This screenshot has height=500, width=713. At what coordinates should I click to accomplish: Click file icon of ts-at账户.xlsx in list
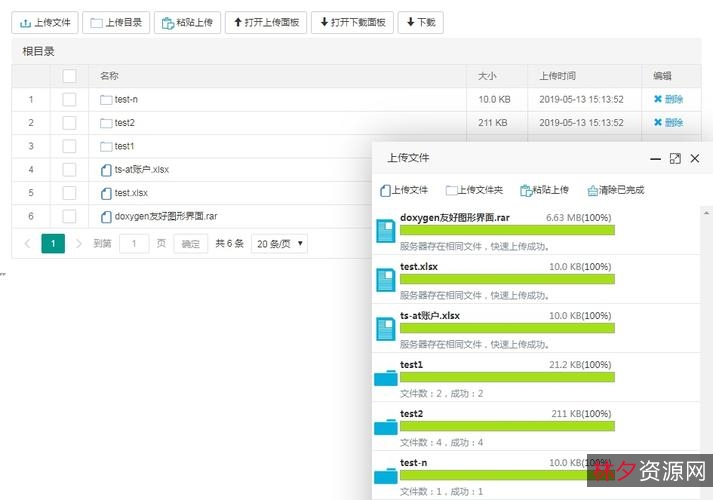point(106,170)
